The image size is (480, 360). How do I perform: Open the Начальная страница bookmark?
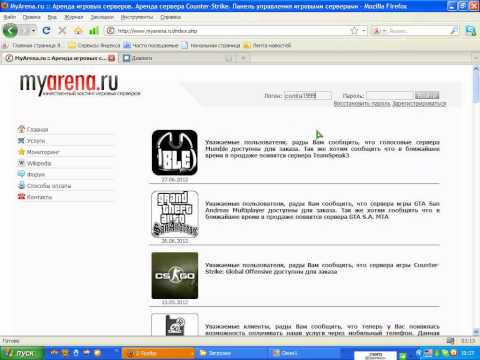pyautogui.click(x=211, y=45)
